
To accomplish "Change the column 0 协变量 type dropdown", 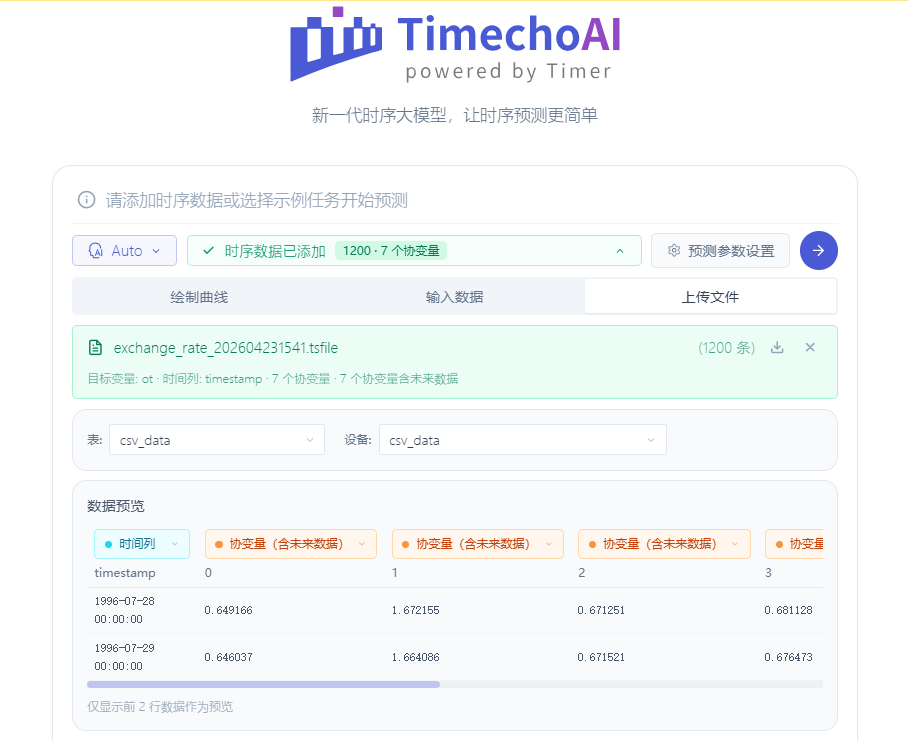I will coord(291,544).
